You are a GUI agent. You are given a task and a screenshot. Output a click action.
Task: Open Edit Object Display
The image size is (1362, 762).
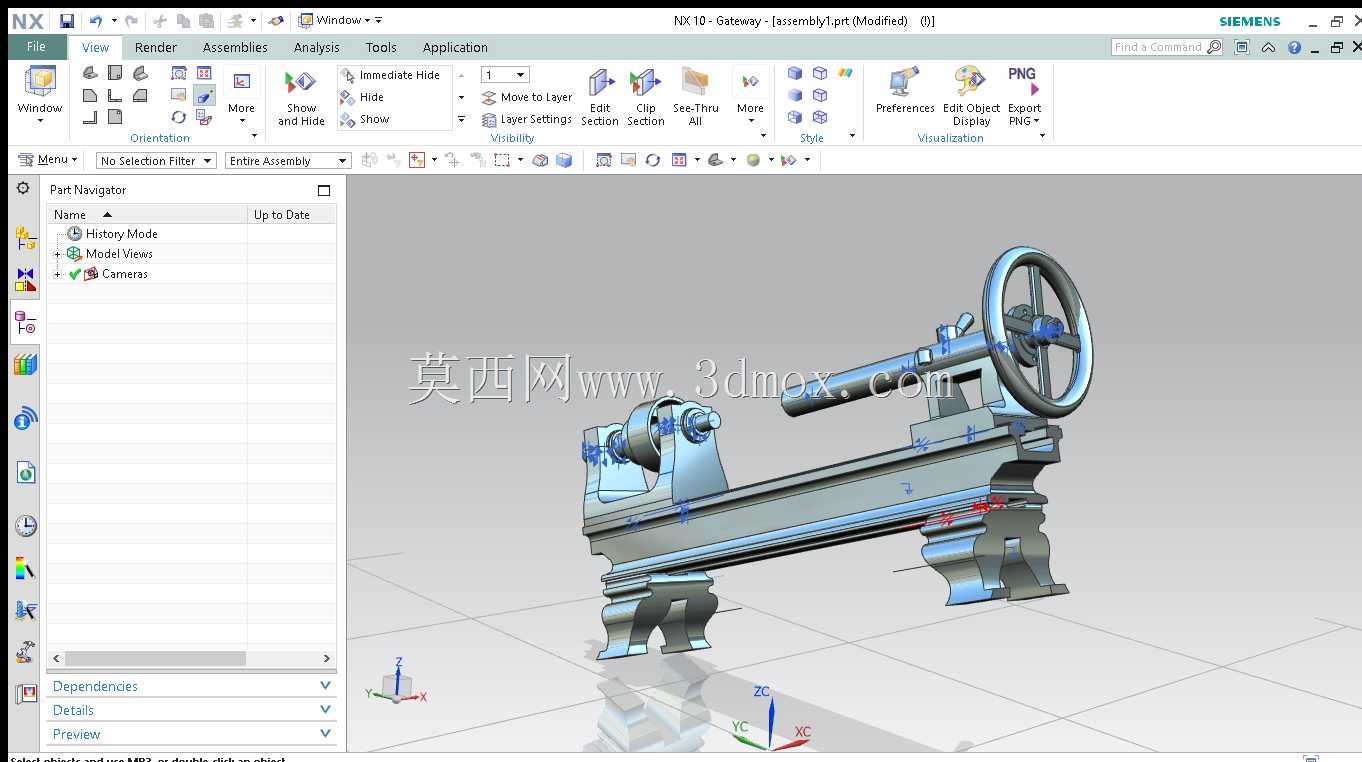click(971, 98)
